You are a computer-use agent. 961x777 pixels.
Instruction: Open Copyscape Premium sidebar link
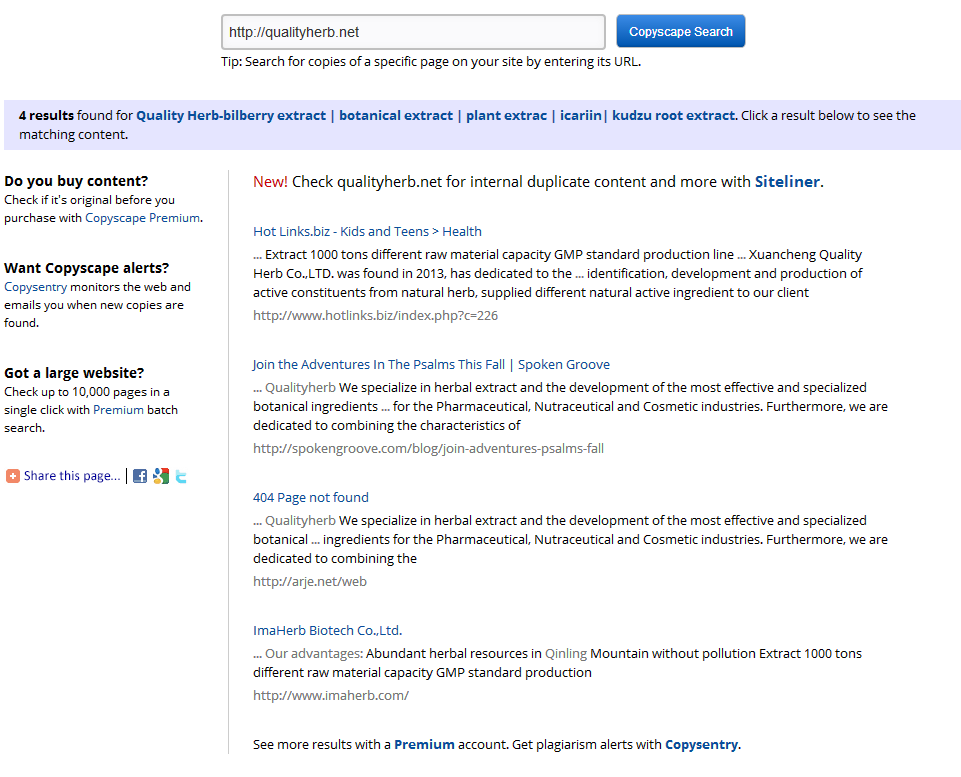142,218
